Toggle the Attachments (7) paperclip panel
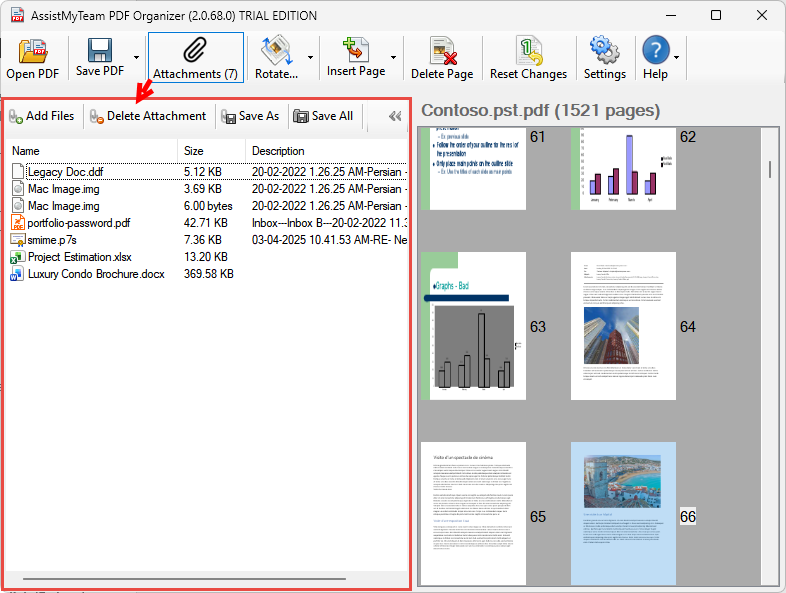Viewport: 786px width, 593px height. click(x=195, y=52)
